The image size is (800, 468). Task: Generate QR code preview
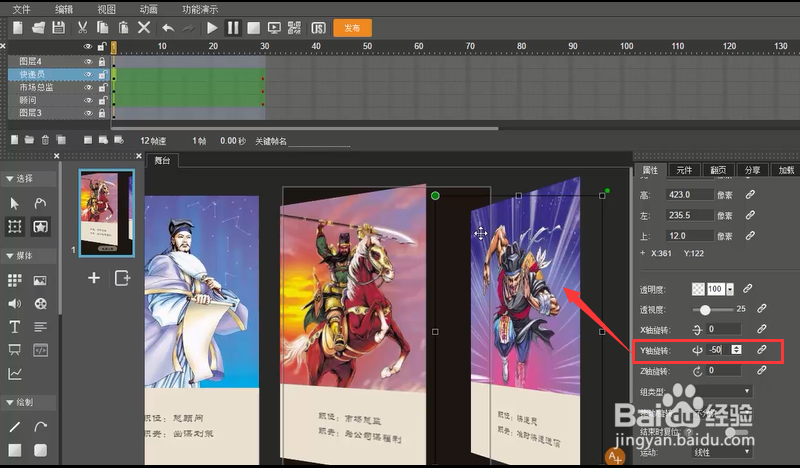(x=294, y=28)
